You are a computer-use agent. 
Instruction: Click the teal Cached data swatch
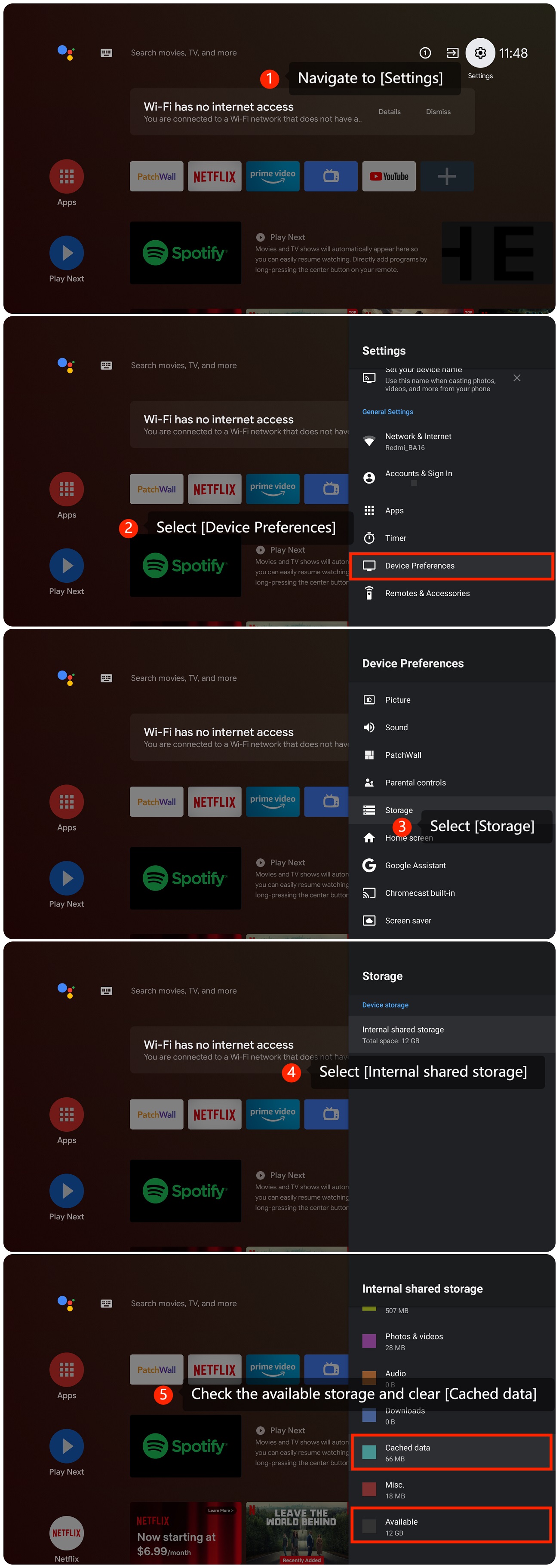click(369, 1452)
